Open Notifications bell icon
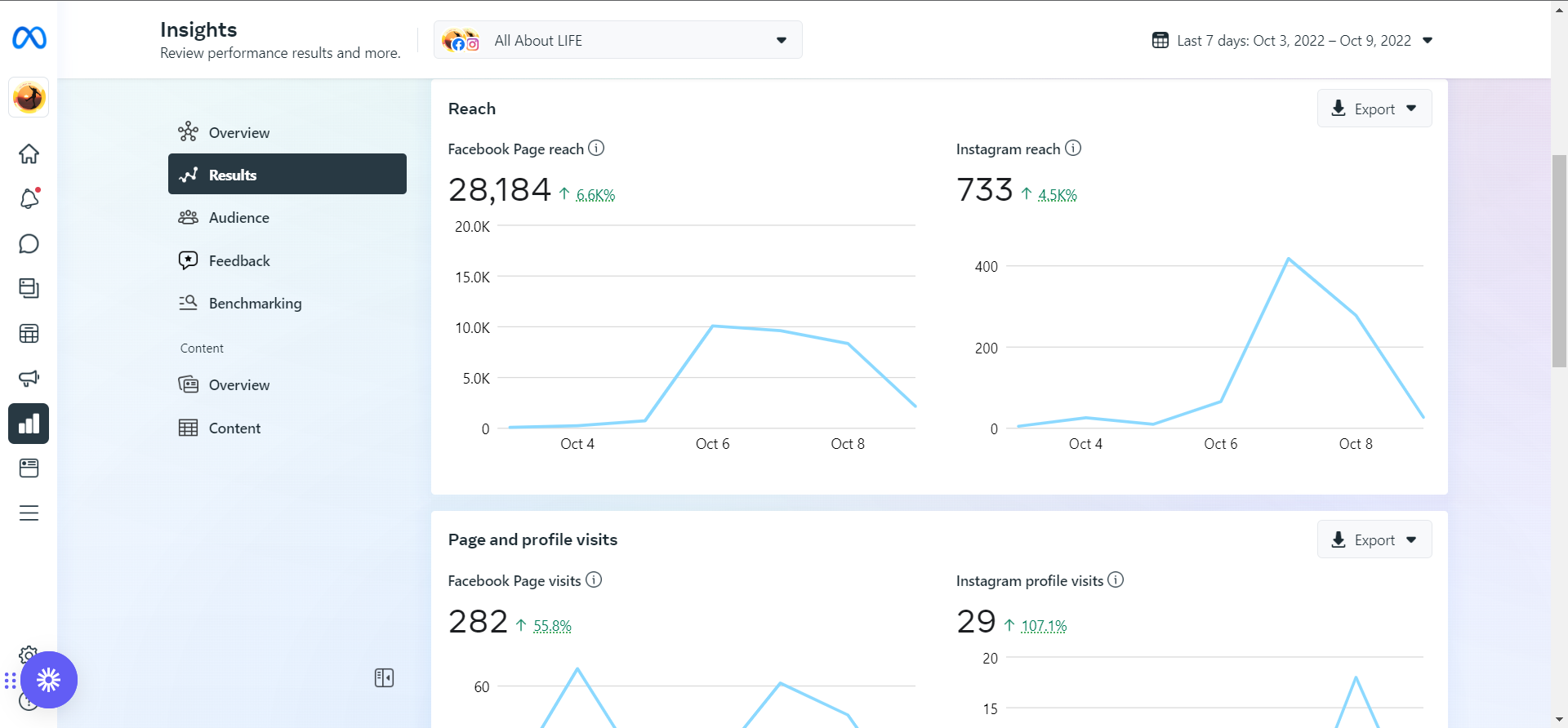Screen dimensions: 1568x728 point(29,198)
